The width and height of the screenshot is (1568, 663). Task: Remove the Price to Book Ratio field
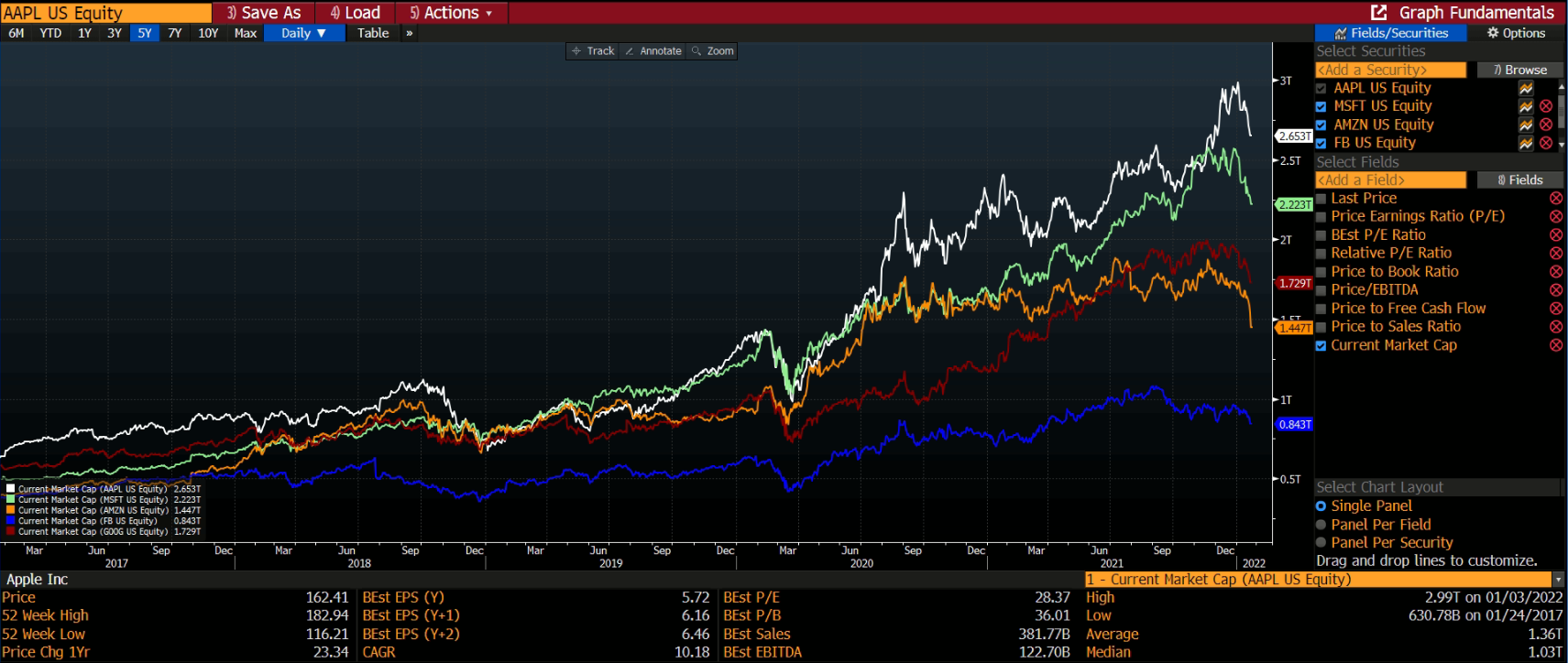[1555, 272]
